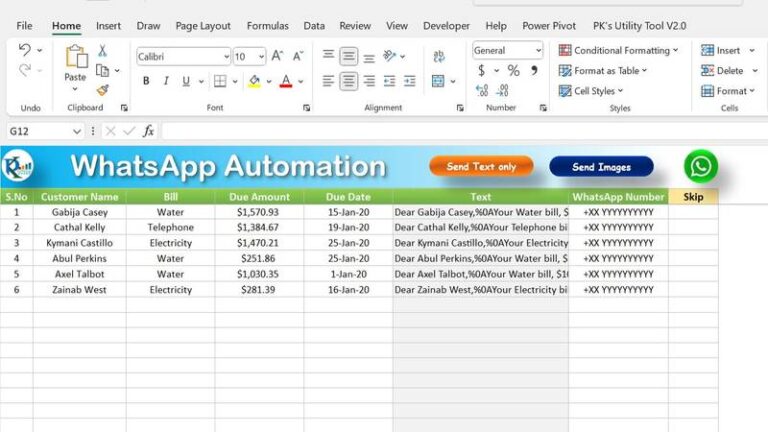The height and width of the screenshot is (432, 768).
Task: Click Delete cells button
Action: [x=722, y=71]
